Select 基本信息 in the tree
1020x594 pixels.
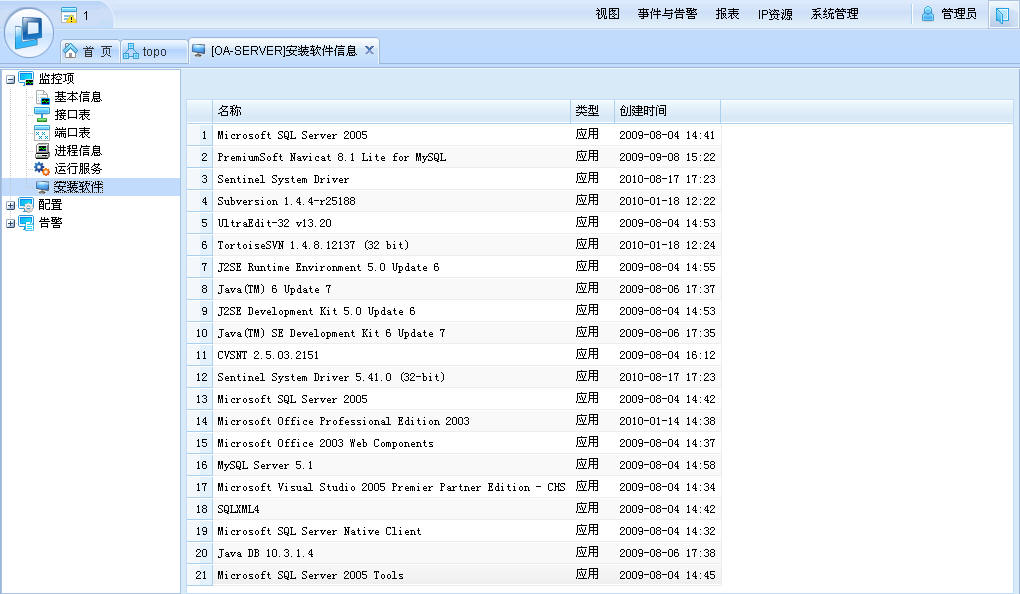point(78,97)
